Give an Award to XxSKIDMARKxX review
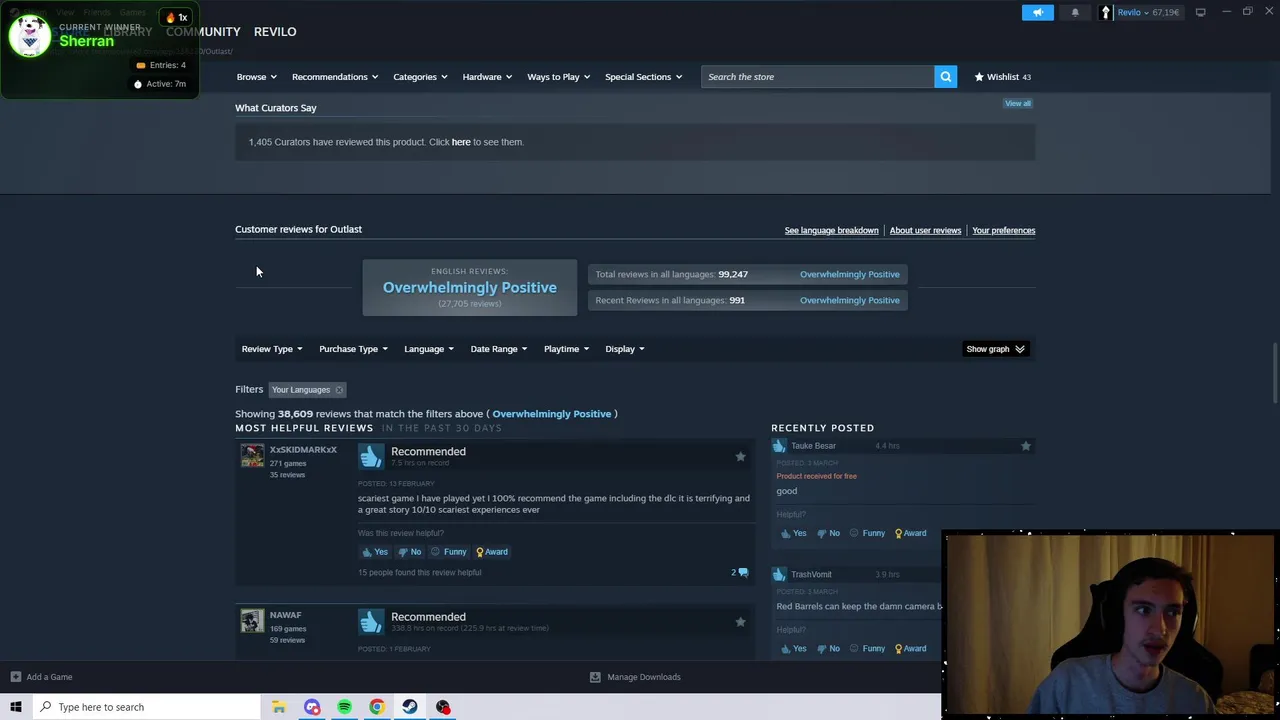The height and width of the screenshot is (720, 1280). 492,552
